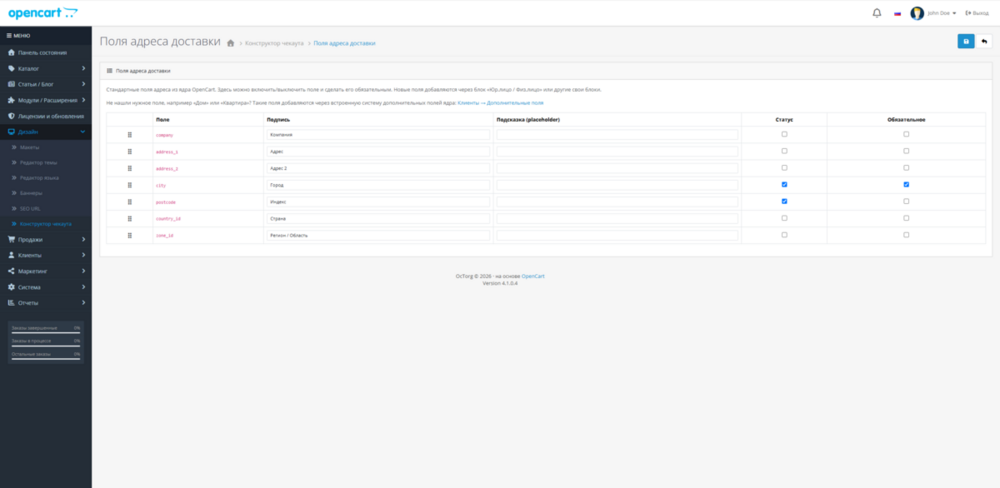Open the notifications bell icon

pyautogui.click(x=877, y=13)
